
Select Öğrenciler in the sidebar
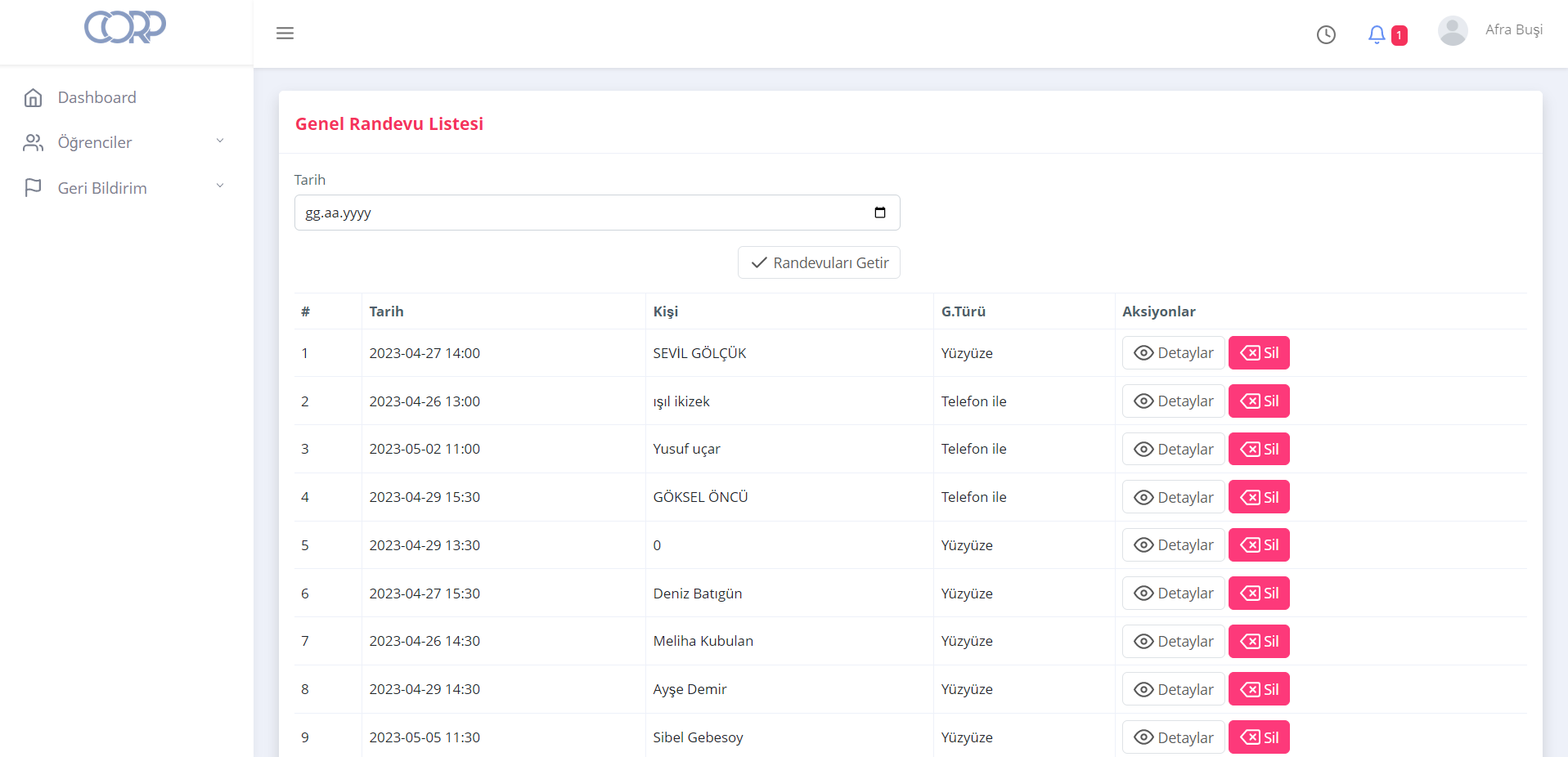click(95, 143)
